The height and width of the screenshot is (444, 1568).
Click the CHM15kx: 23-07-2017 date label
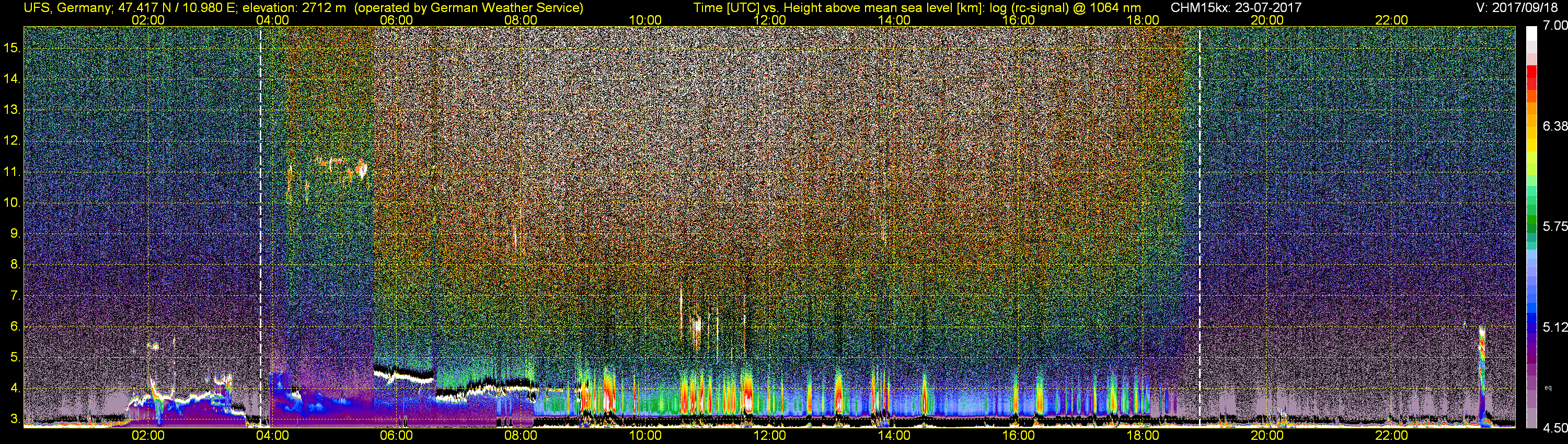coord(1236,7)
